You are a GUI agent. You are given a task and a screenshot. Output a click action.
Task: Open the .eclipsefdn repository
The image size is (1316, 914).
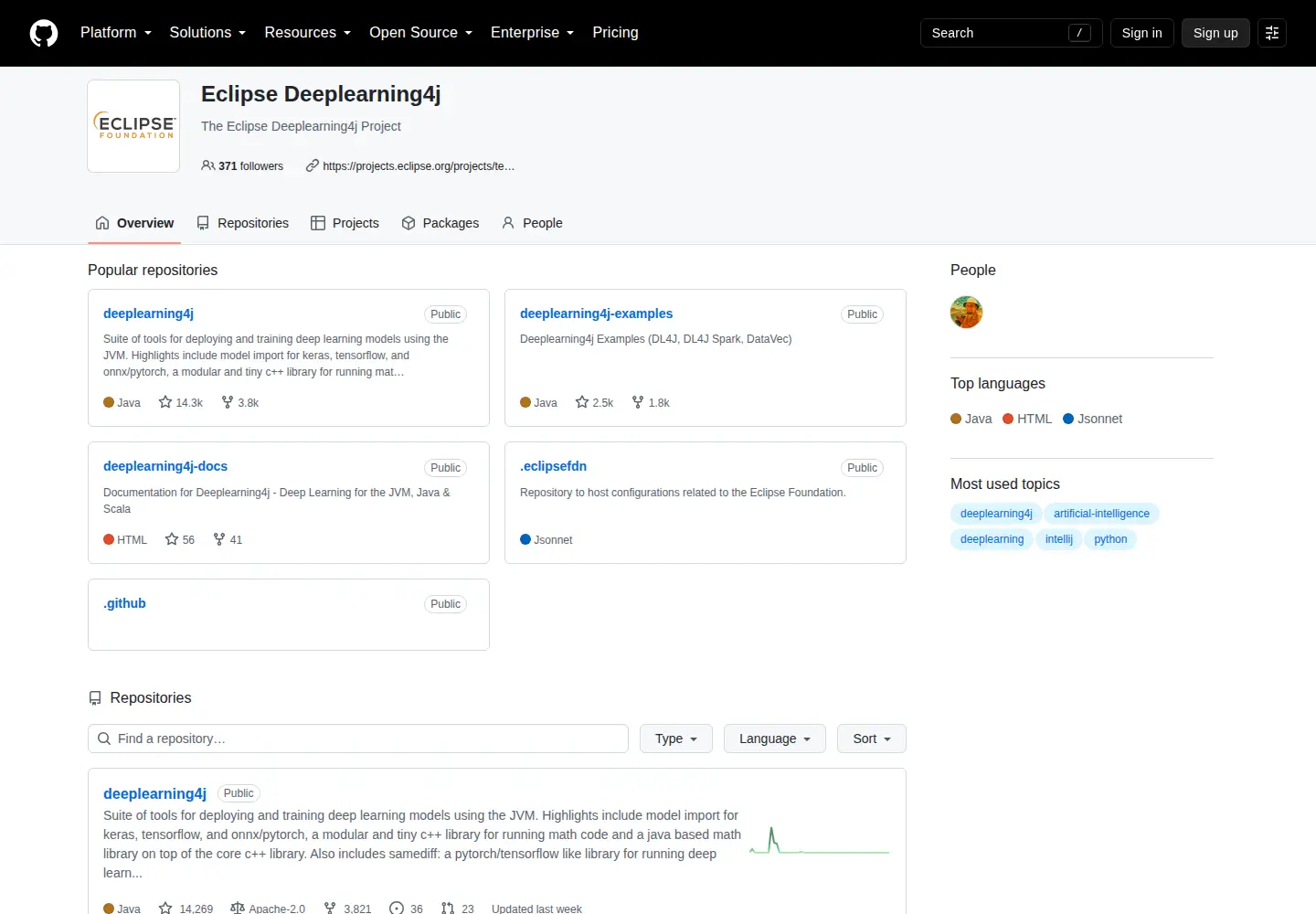point(553,466)
